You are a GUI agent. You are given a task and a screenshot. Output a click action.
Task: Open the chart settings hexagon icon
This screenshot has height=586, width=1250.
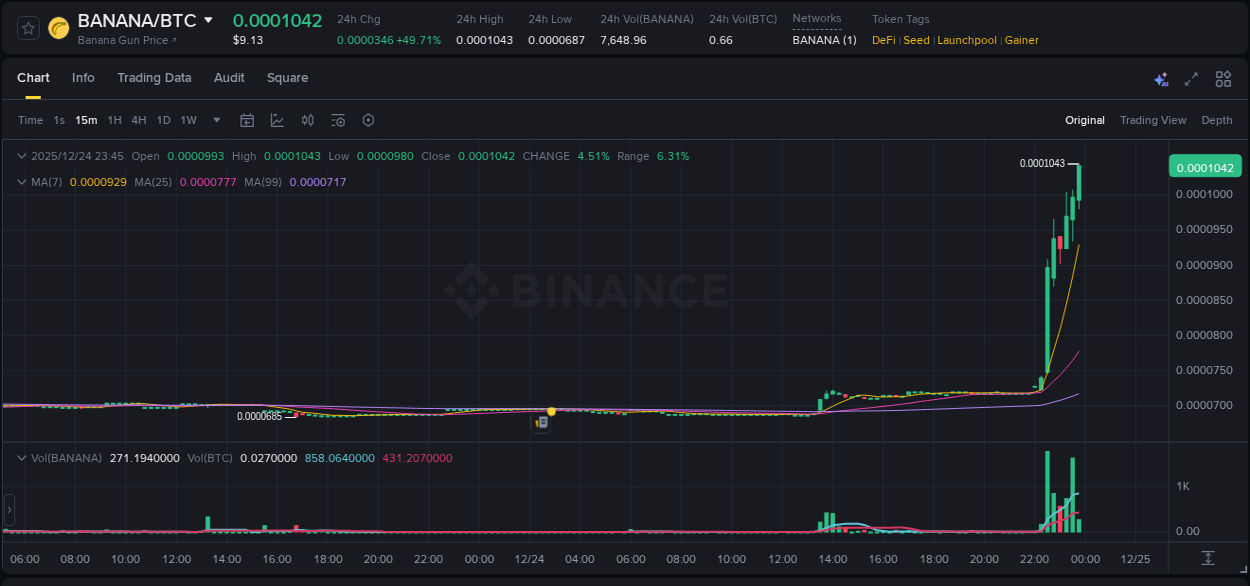coord(368,120)
